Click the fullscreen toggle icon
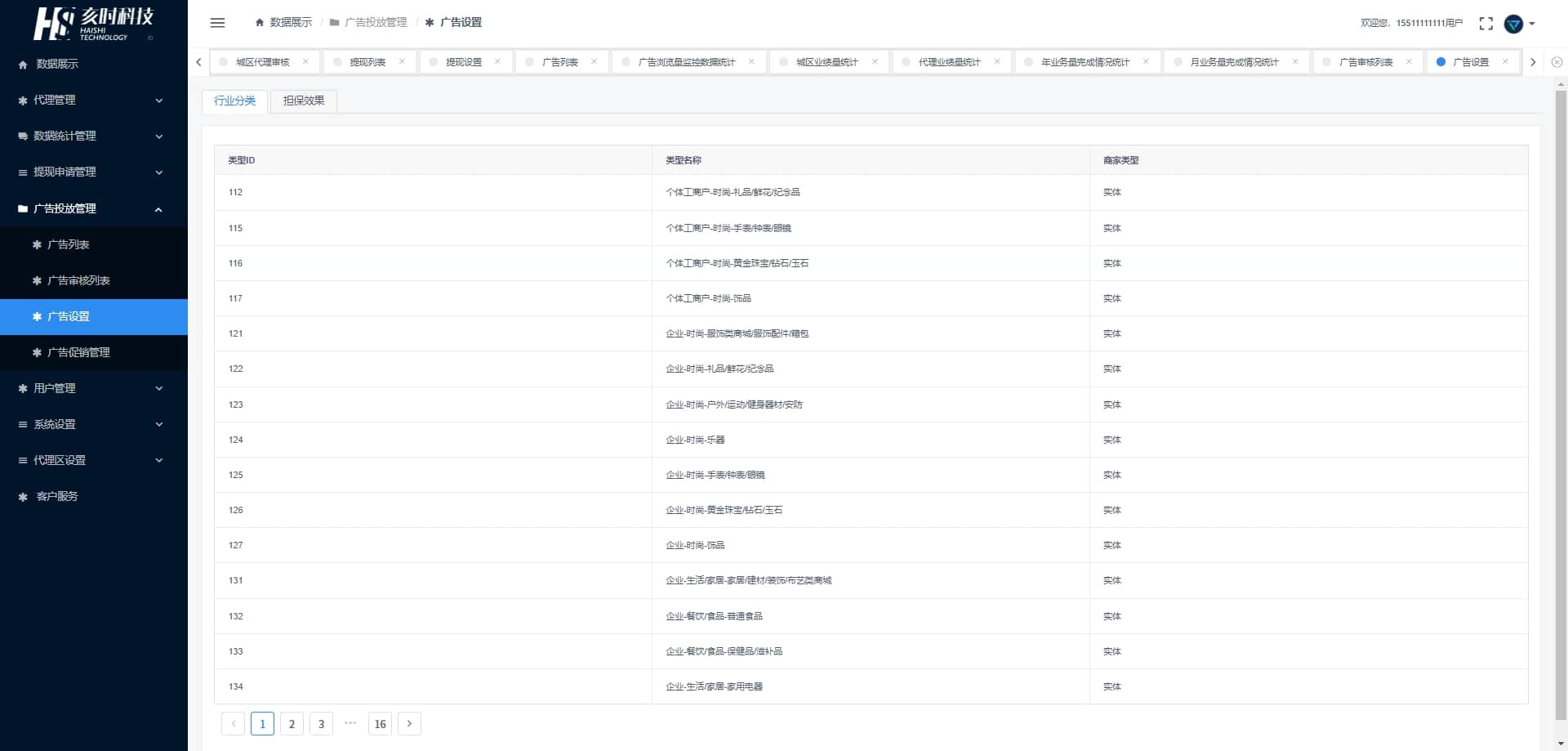Screen dimensions: 1568x751 coord(1486,24)
